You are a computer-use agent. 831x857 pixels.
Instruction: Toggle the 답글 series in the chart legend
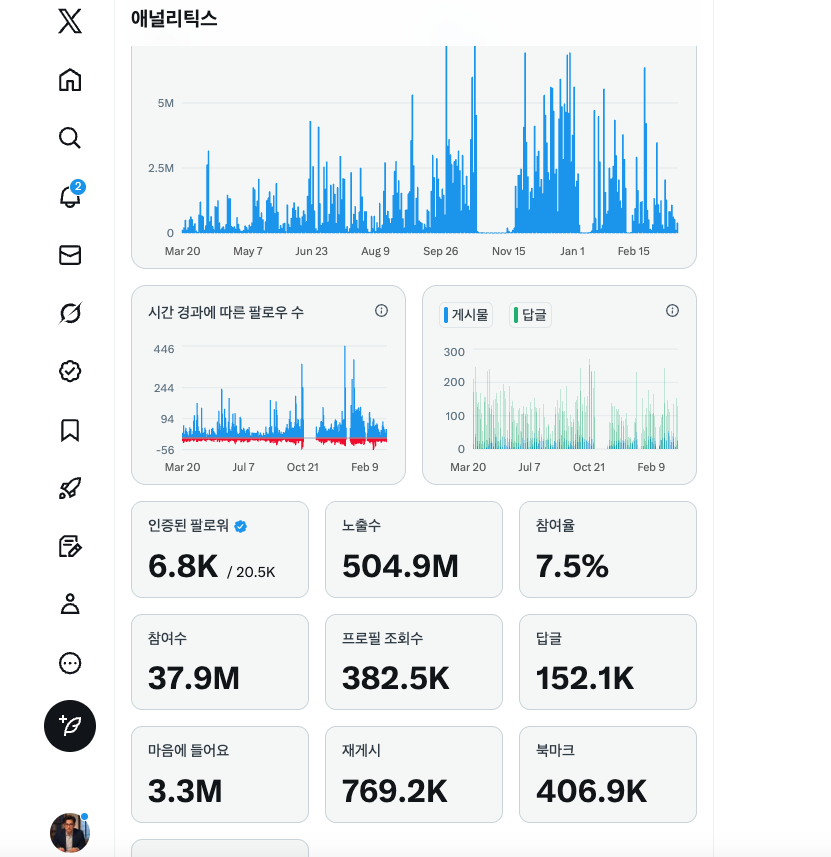(x=529, y=314)
